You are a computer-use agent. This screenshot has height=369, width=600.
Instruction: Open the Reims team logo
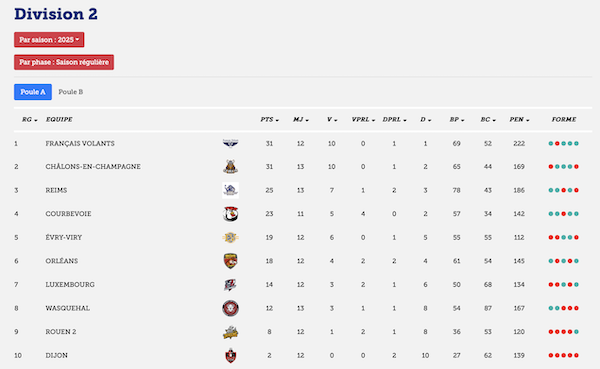point(230,190)
